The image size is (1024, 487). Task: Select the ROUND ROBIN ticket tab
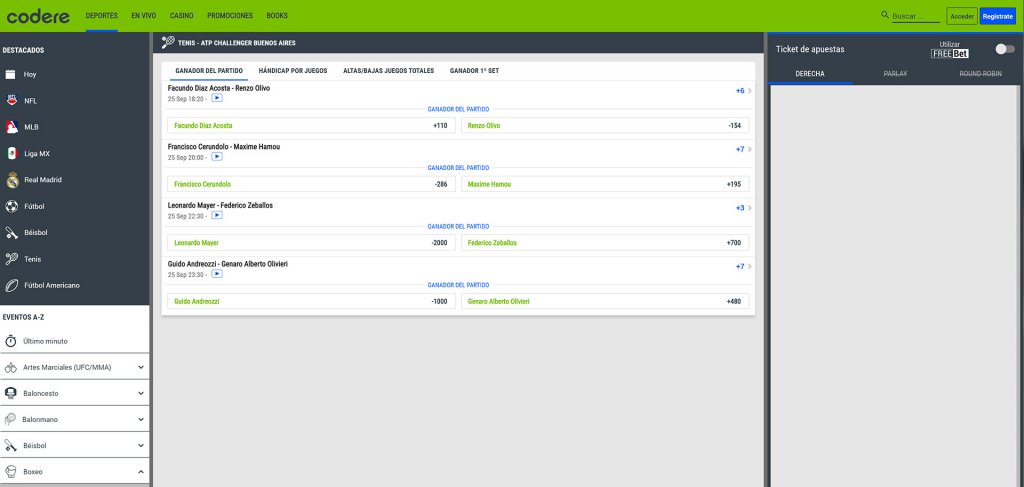click(x=980, y=74)
